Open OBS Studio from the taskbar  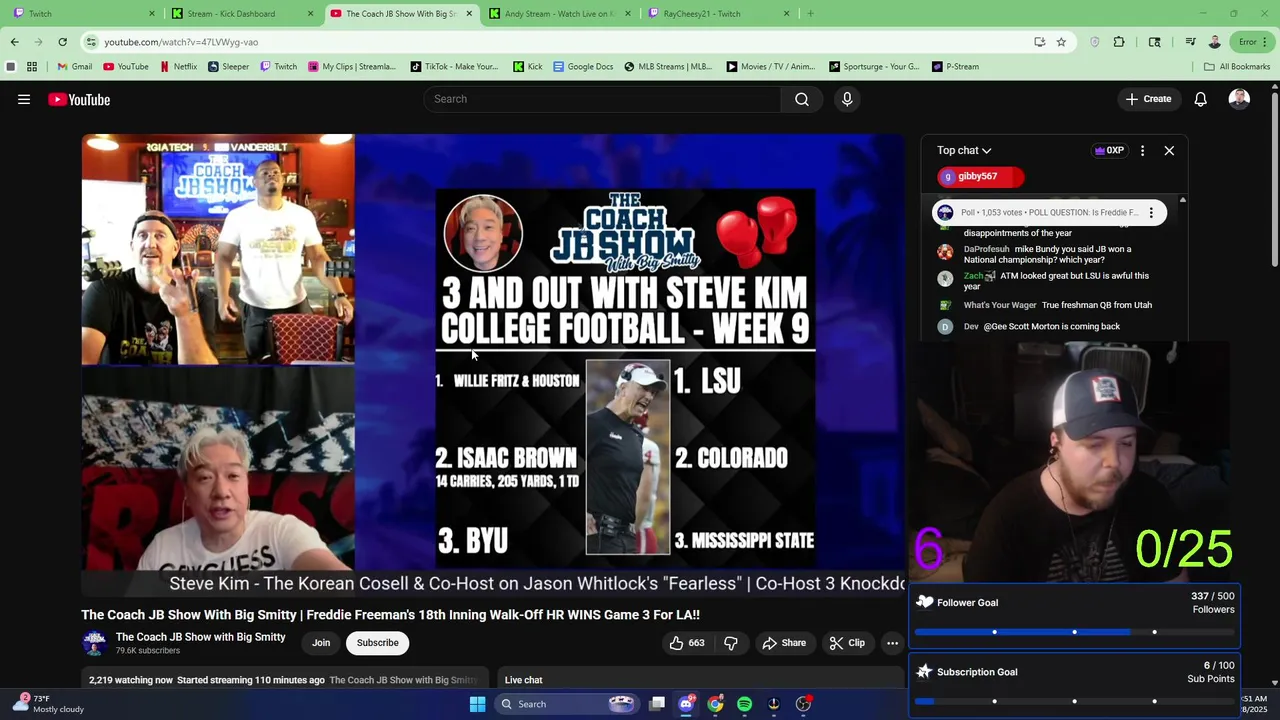803,704
